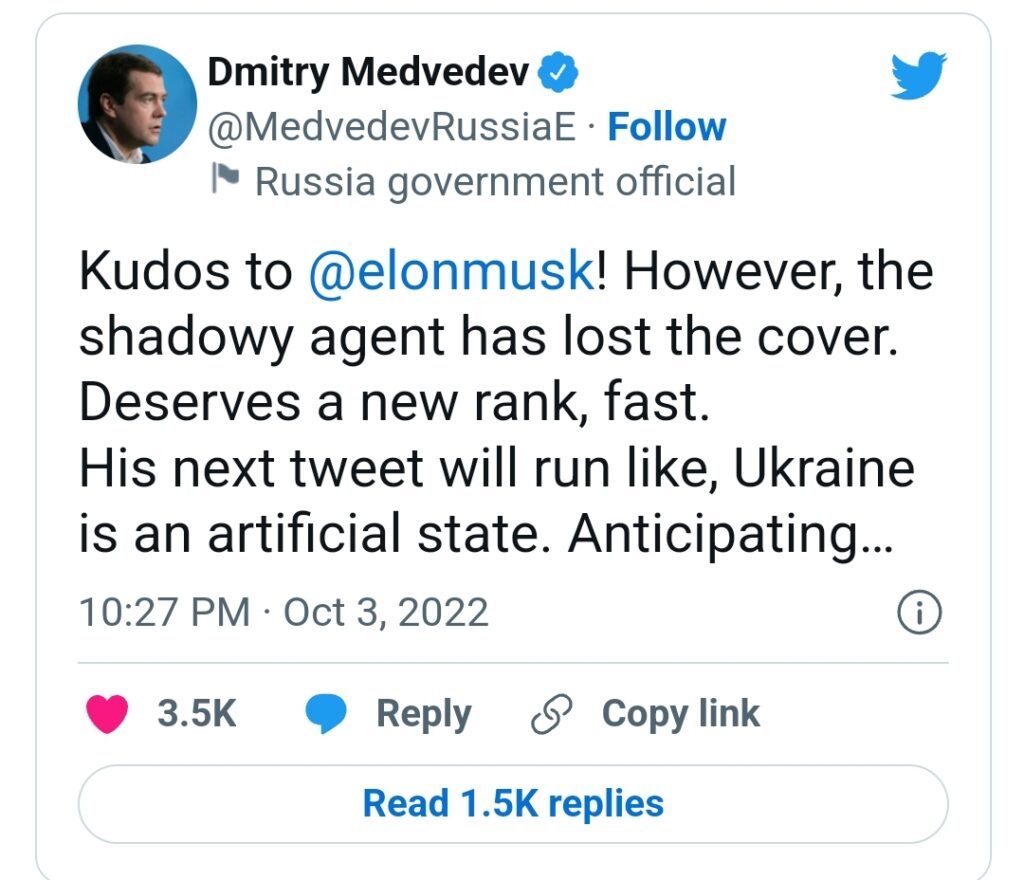1024x880 pixels.
Task: Click the Dmitry Medvedev display name
Action: click(369, 72)
